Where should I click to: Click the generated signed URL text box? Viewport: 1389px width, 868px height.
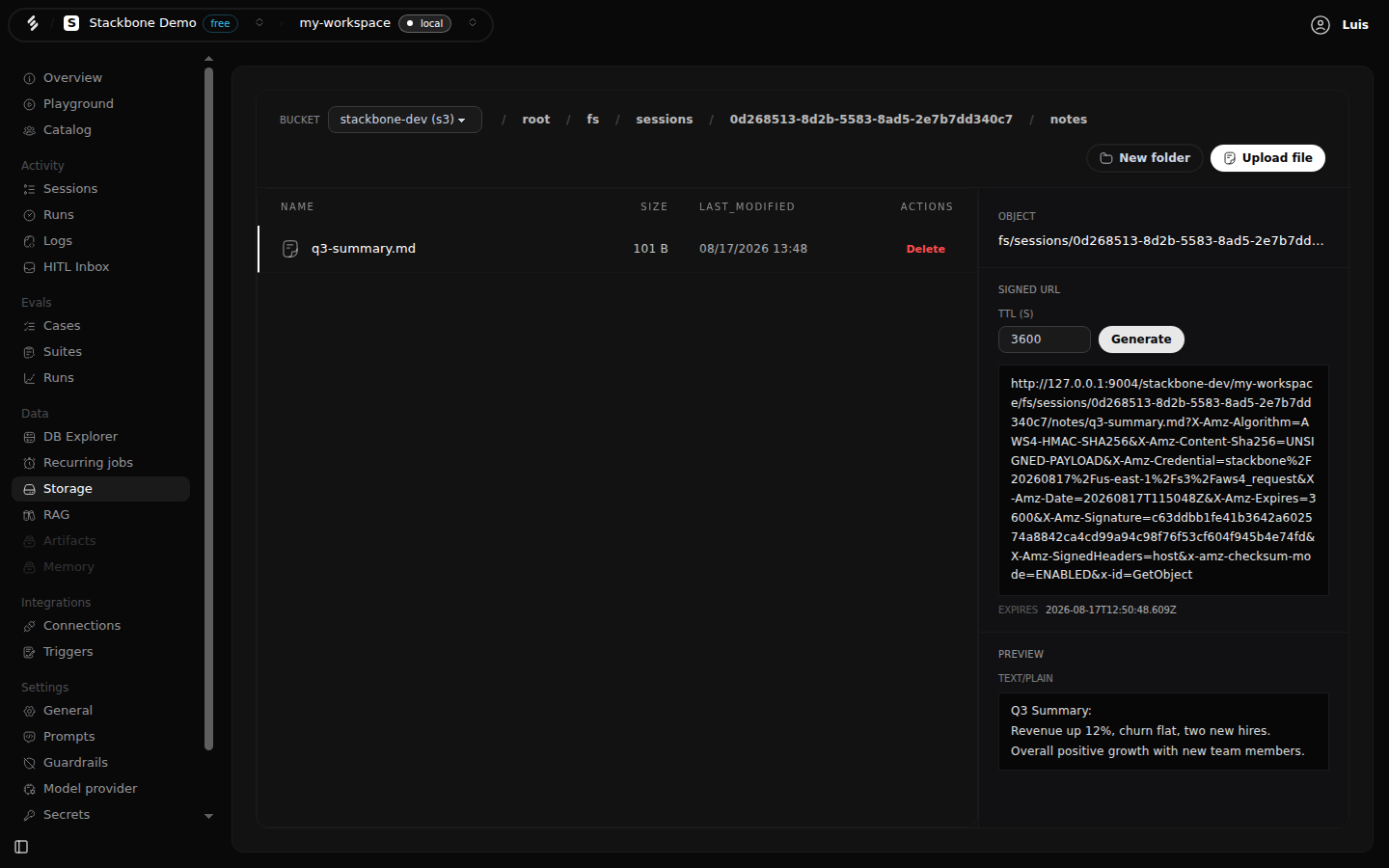[x=1163, y=480]
